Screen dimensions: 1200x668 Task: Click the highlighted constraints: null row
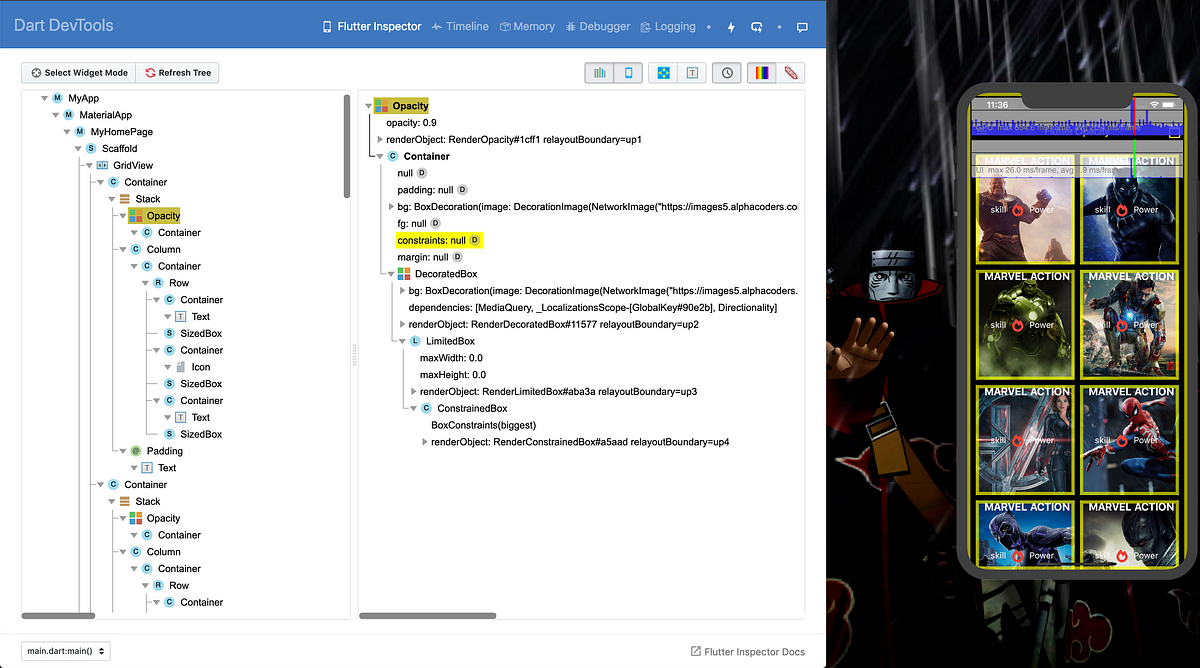click(x=440, y=240)
